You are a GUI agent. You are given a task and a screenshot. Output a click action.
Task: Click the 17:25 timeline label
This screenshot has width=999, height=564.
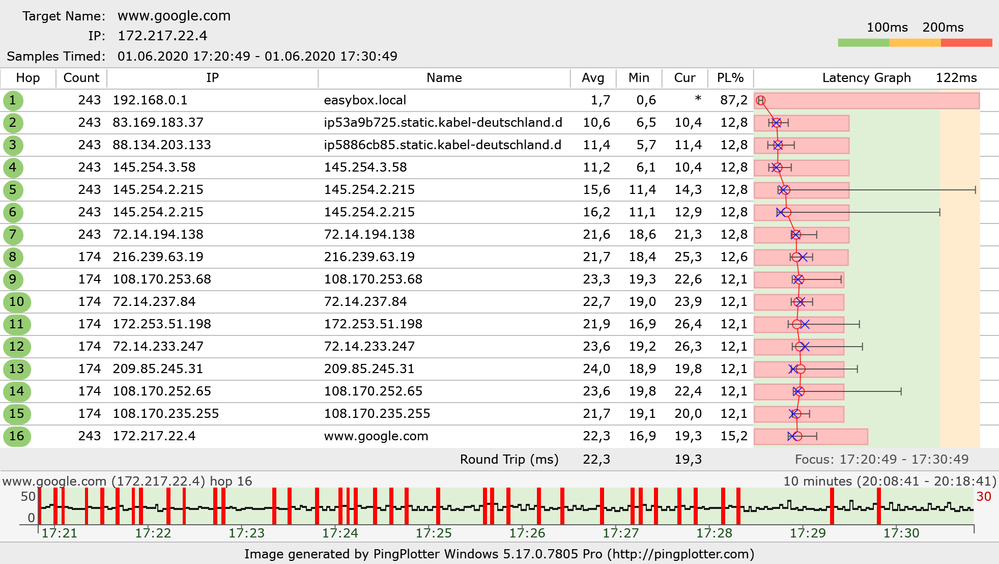click(433, 533)
